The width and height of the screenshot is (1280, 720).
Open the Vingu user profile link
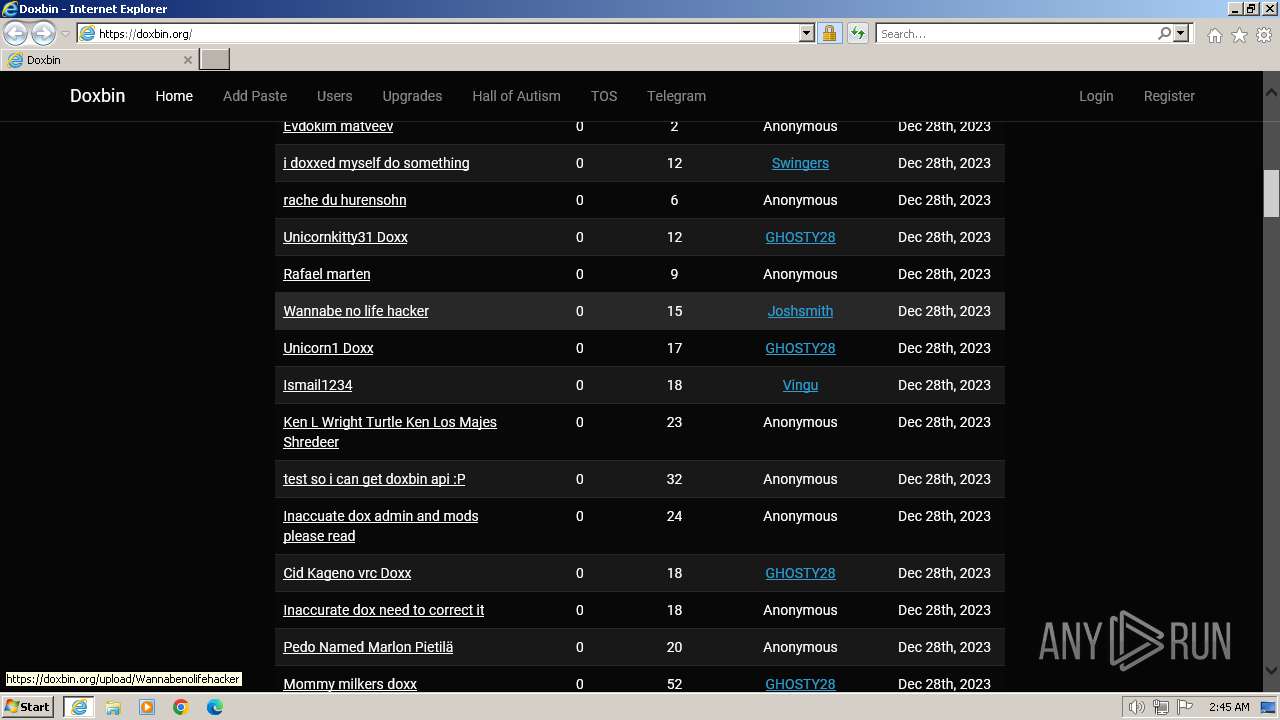(x=800, y=385)
